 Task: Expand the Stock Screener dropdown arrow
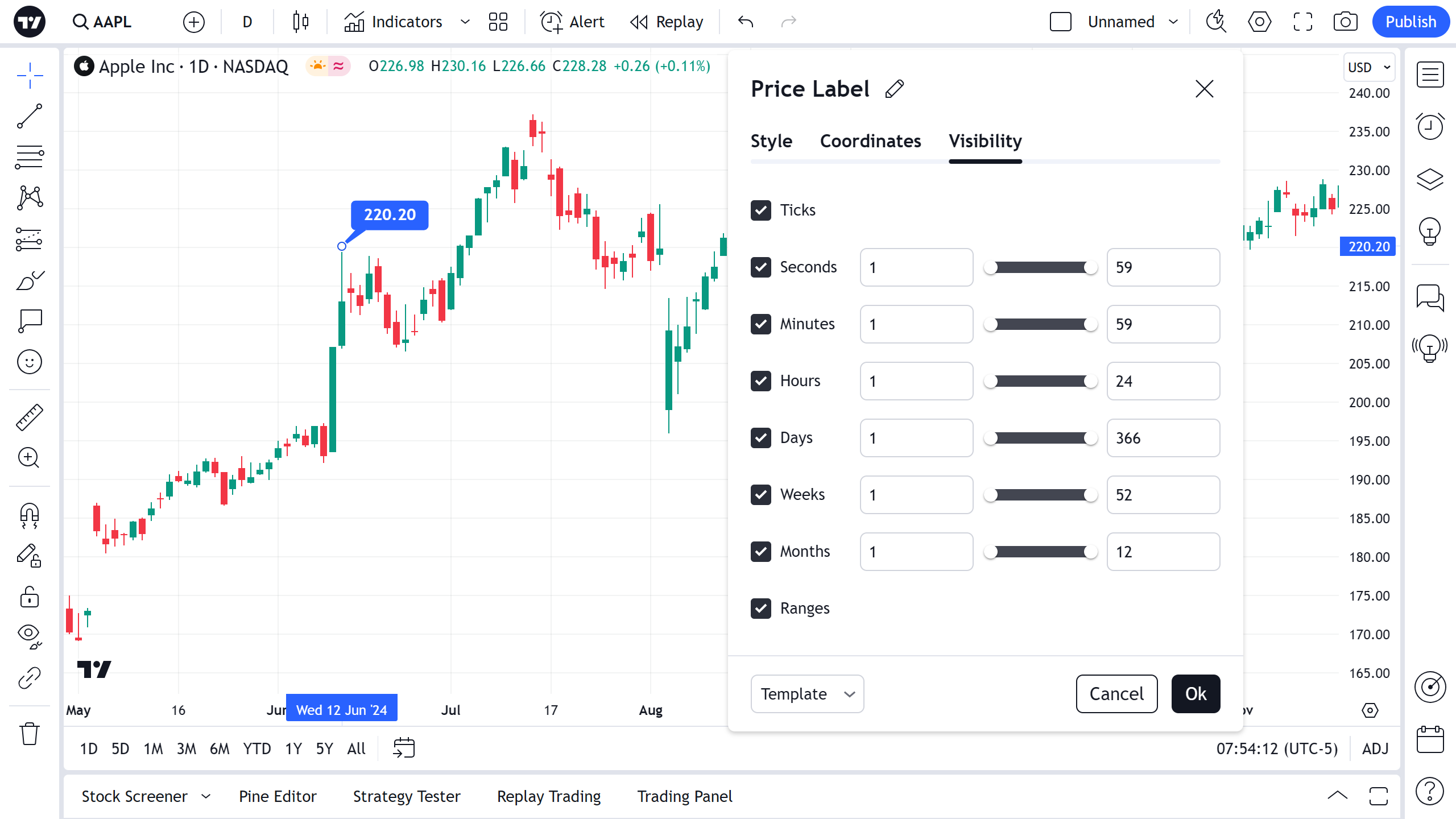coord(206,796)
